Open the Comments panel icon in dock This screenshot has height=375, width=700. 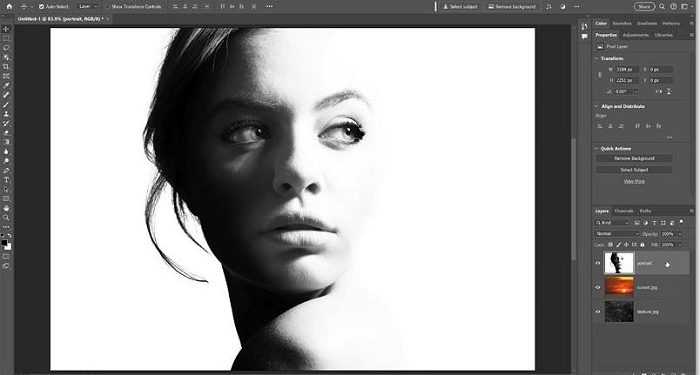584,37
